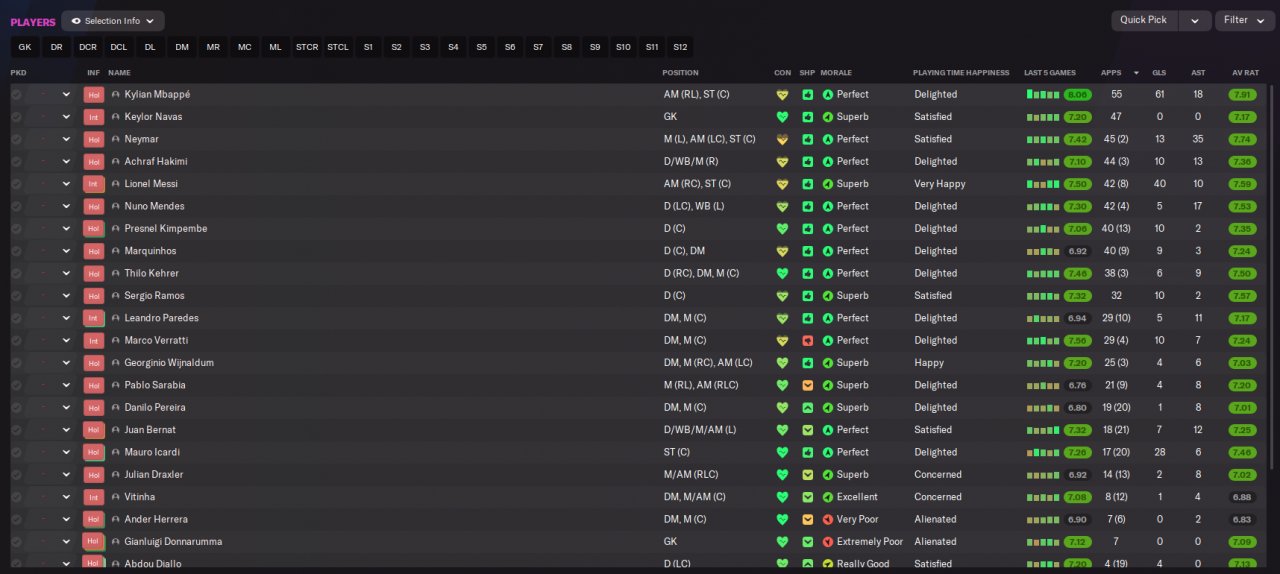This screenshot has height=574, width=1280.
Task: Click Kylian Mbappé's 7.91 average rating pill
Action: (x=1243, y=95)
